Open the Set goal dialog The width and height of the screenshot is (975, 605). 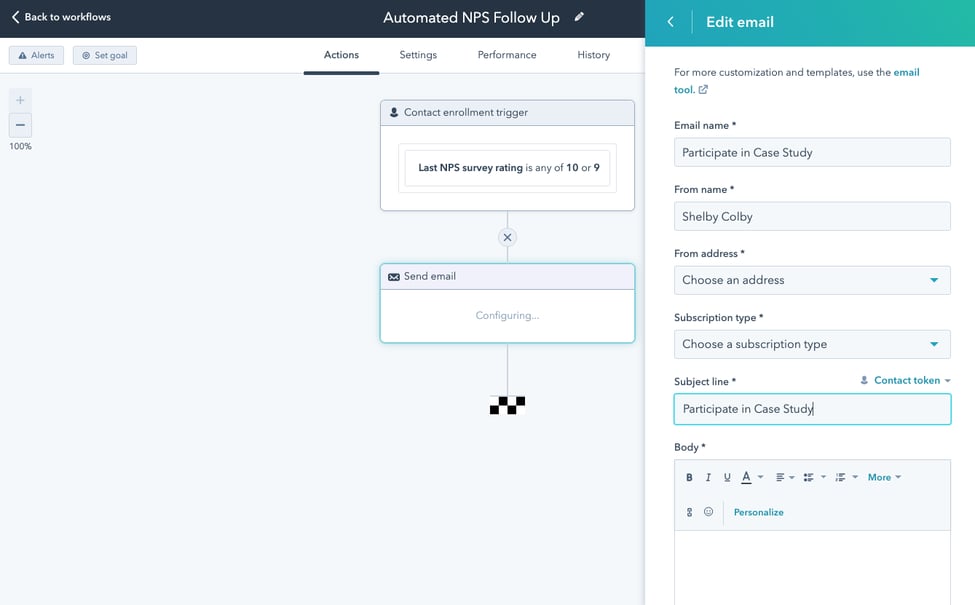click(104, 55)
